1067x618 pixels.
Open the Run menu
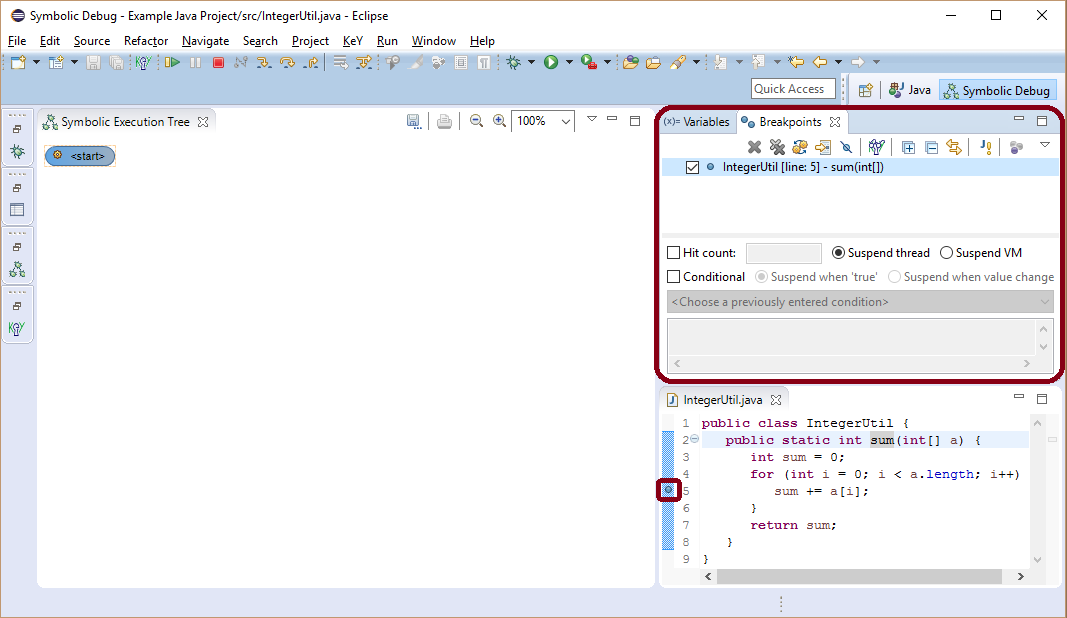(x=387, y=41)
